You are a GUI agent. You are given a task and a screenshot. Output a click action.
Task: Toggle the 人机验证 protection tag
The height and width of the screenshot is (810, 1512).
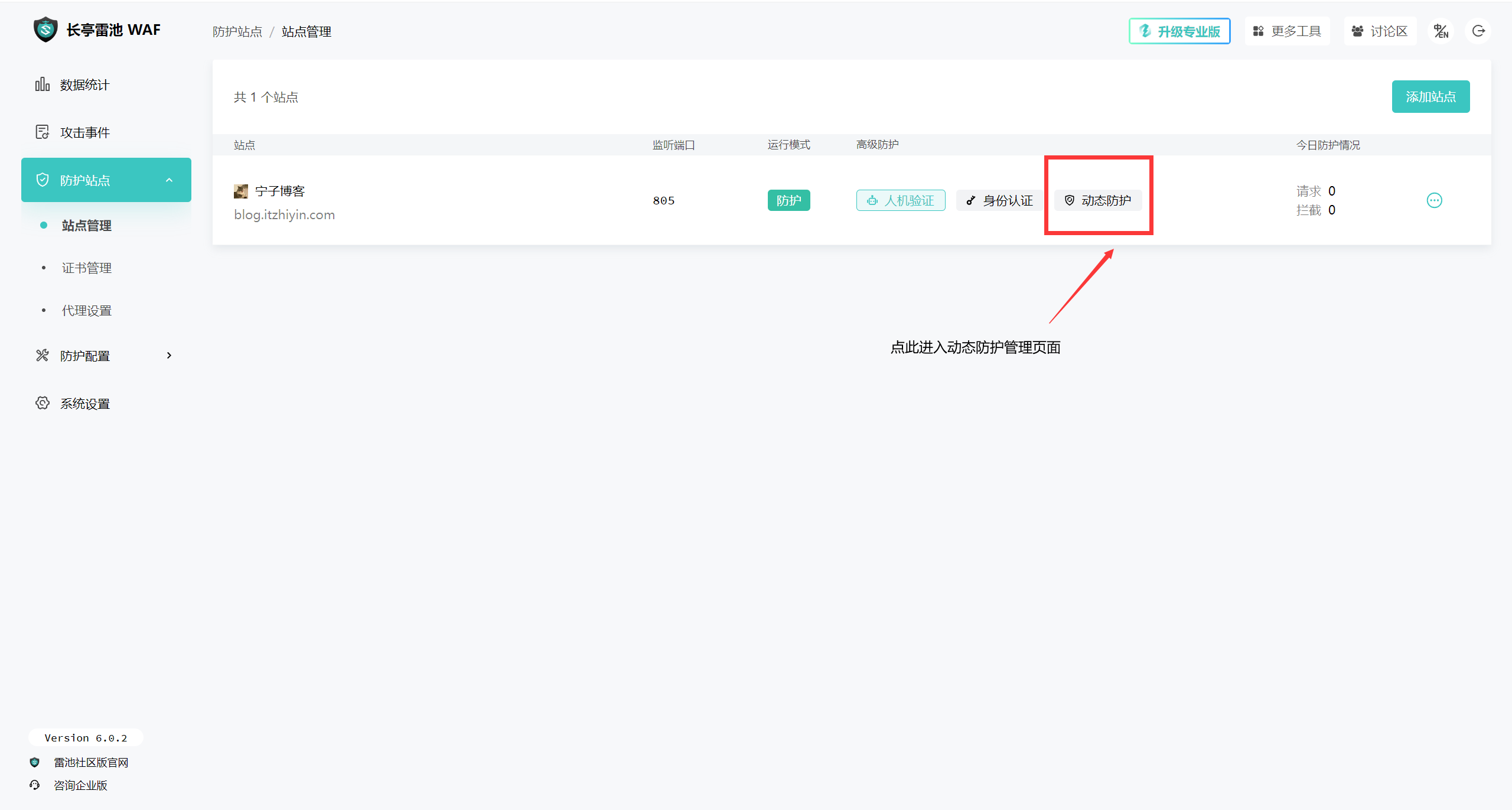pyautogui.click(x=901, y=200)
